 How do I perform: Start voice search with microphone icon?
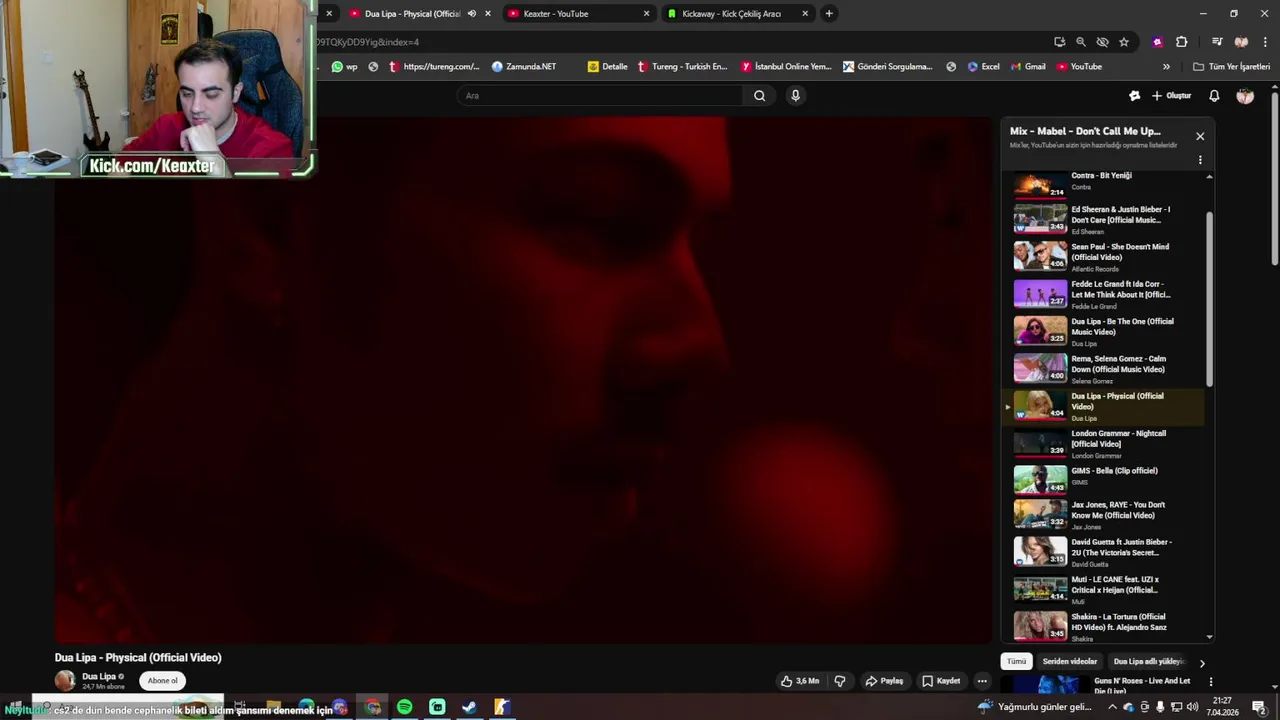pyautogui.click(x=796, y=96)
